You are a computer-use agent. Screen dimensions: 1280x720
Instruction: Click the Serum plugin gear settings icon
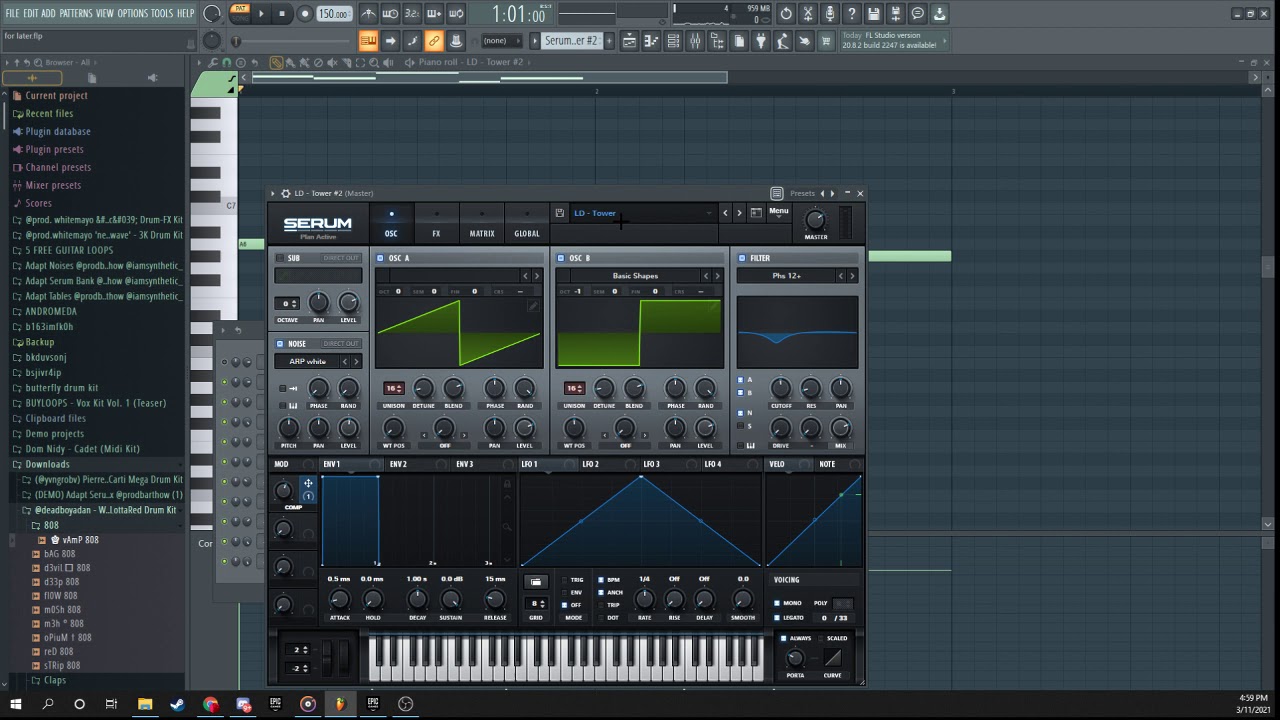(286, 193)
